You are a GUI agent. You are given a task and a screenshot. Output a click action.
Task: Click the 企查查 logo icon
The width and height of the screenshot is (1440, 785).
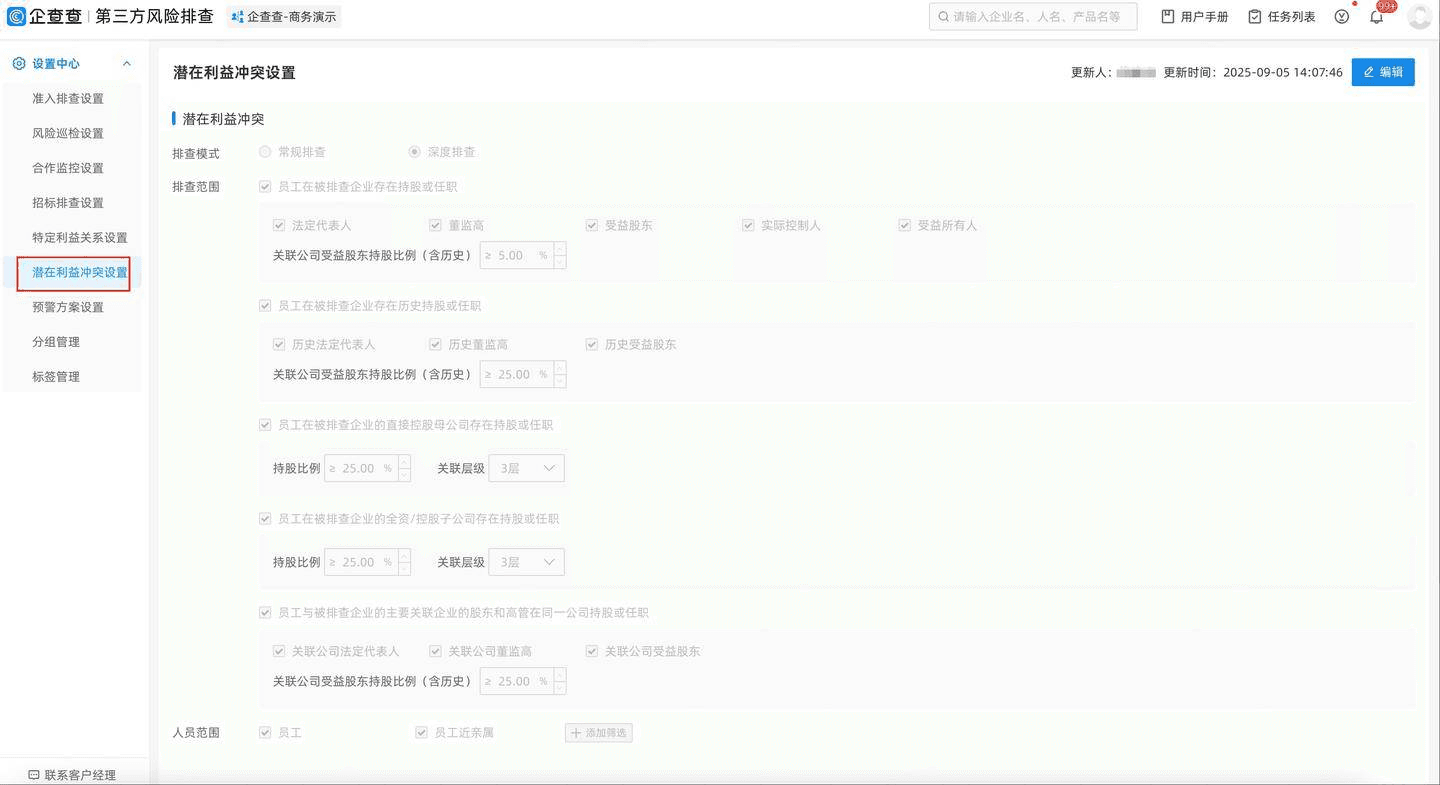click(16, 16)
